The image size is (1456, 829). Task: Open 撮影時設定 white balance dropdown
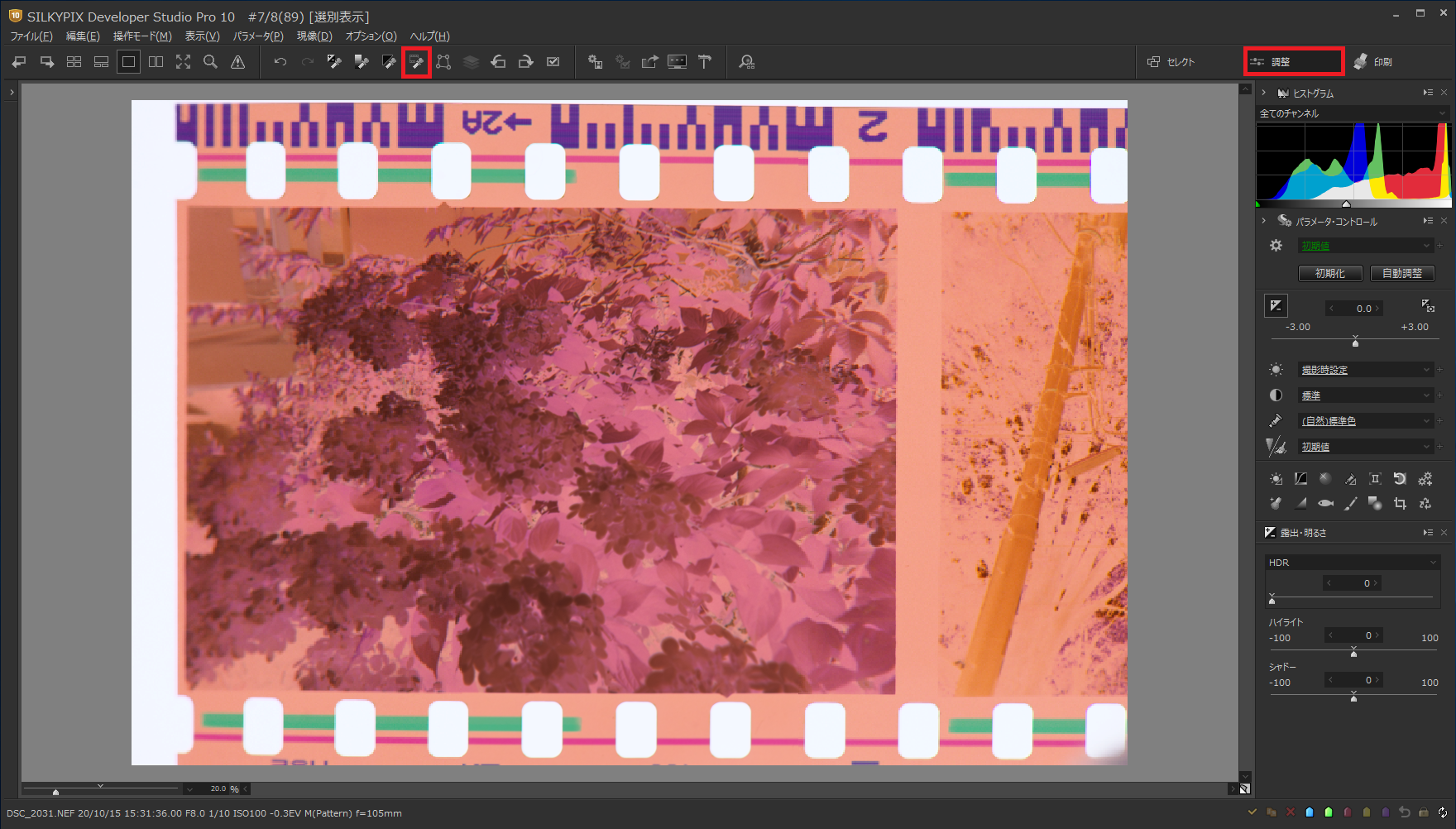pos(1365,370)
